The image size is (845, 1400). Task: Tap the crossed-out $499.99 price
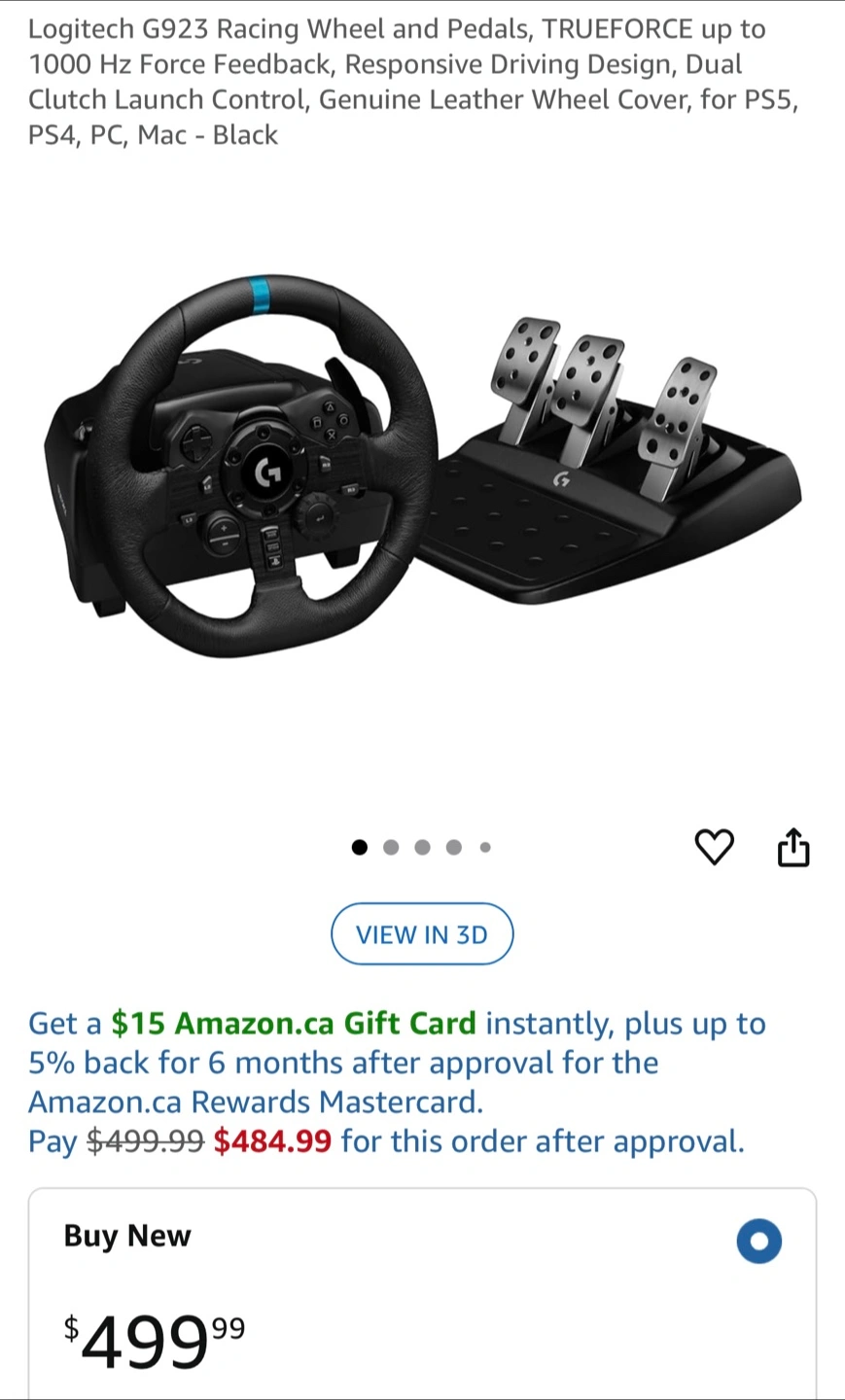click(x=146, y=1140)
